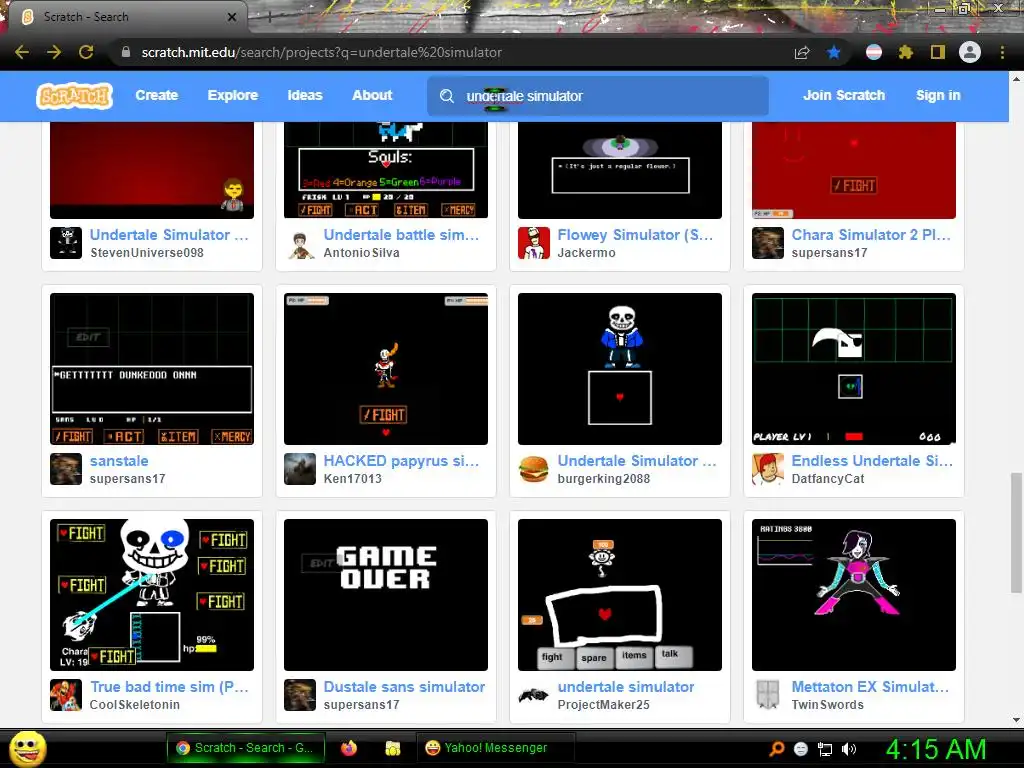Click the magnifier icon in system tray

click(x=776, y=749)
